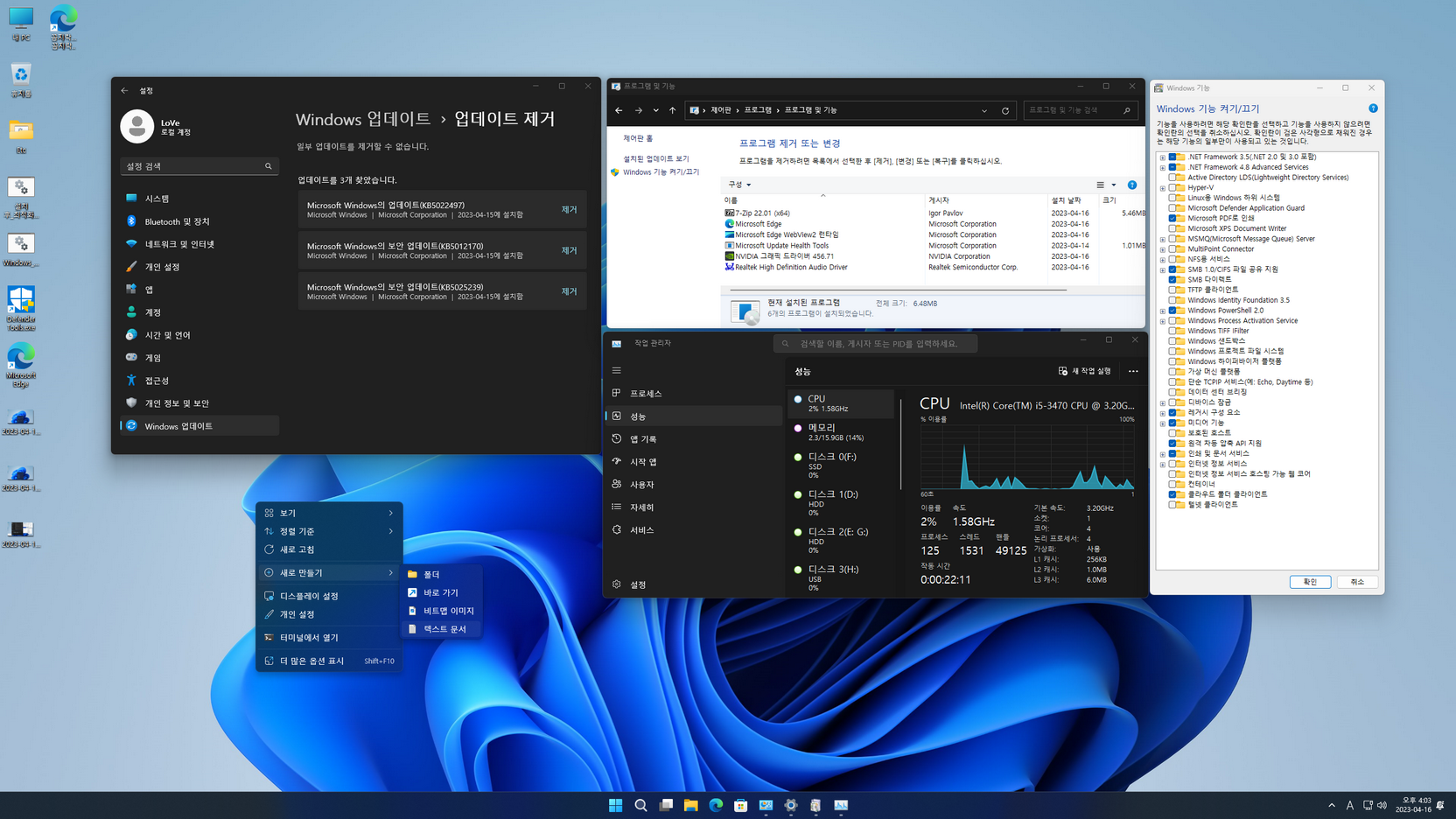Choose 텍스트 문서 from the submenu
This screenshot has width=1456, height=819.
tap(442, 629)
